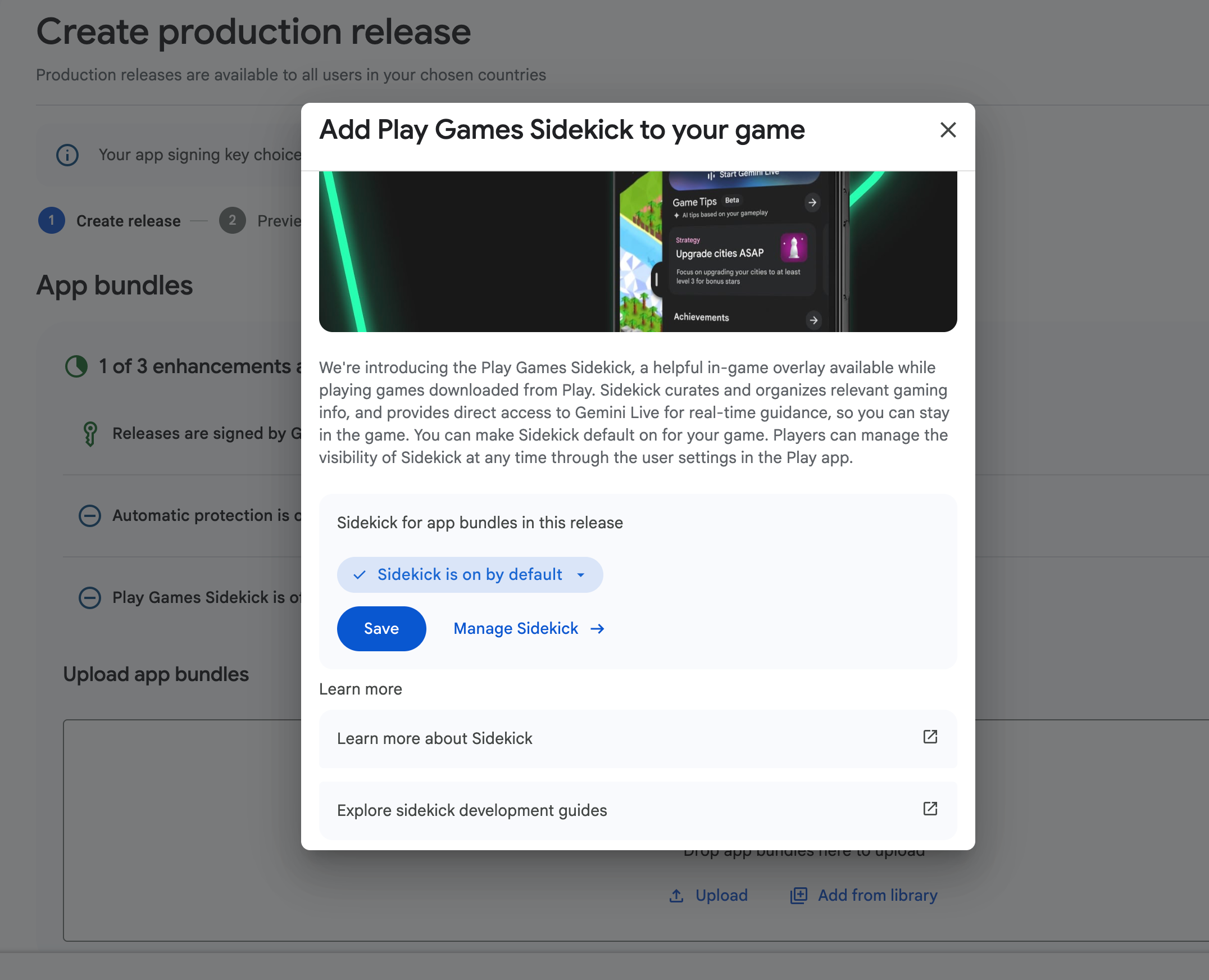
Task: Open the Sidekick is on by default dropdown
Action: [470, 575]
